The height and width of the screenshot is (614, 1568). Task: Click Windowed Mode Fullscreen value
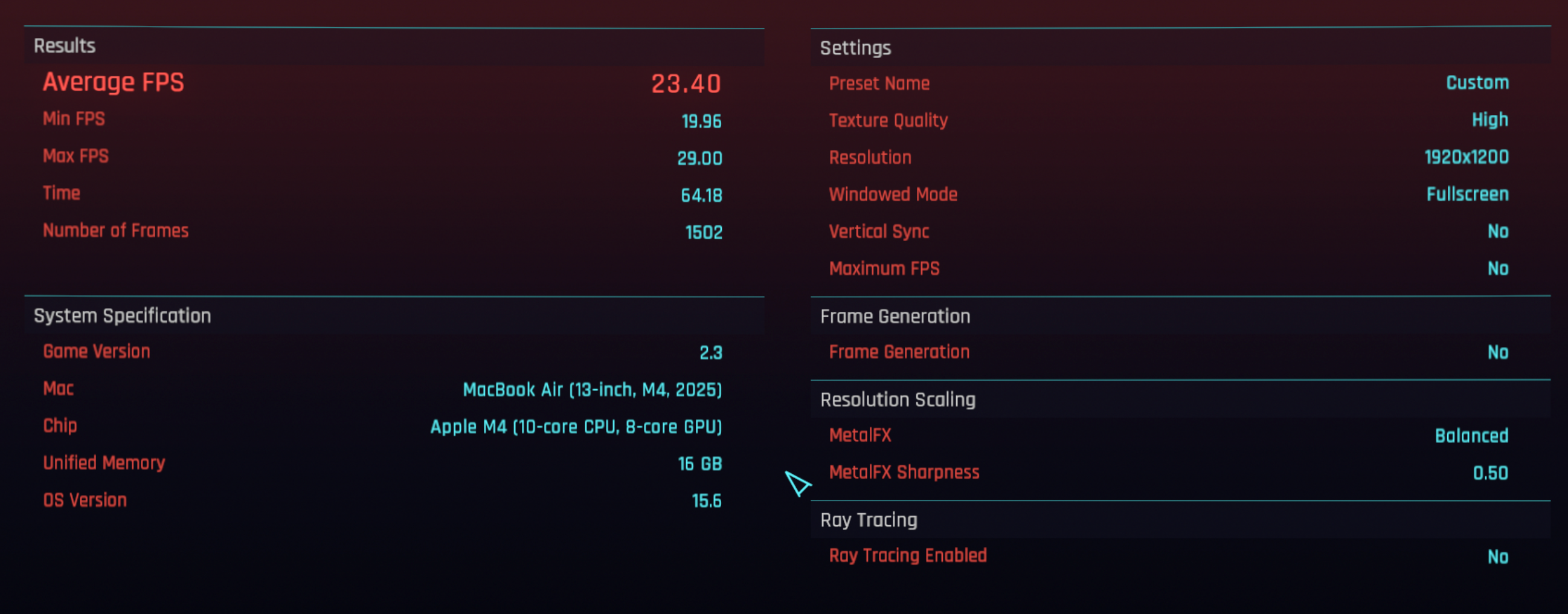1468,195
